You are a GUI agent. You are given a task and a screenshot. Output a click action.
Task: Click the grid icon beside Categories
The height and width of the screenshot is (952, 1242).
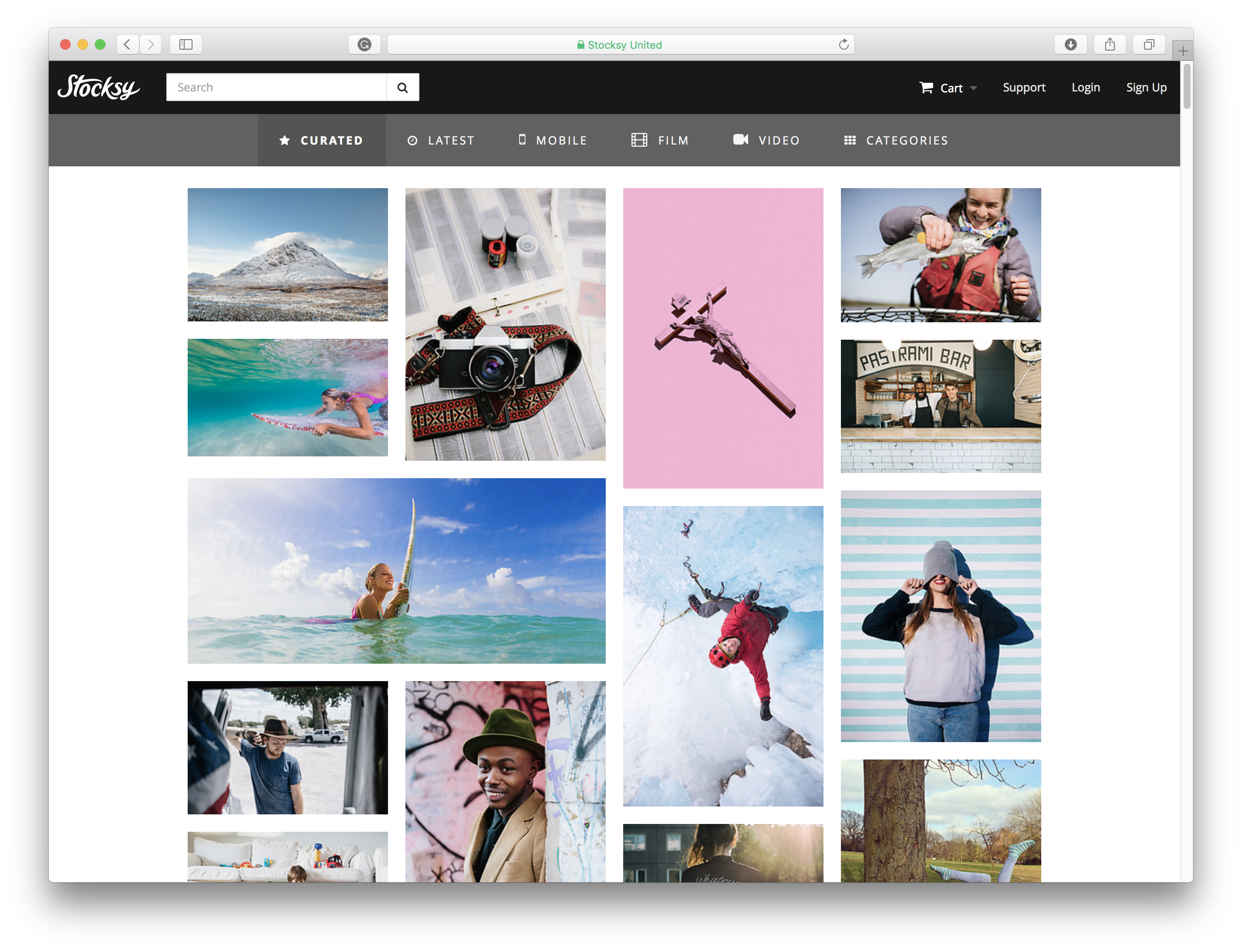[x=850, y=140]
